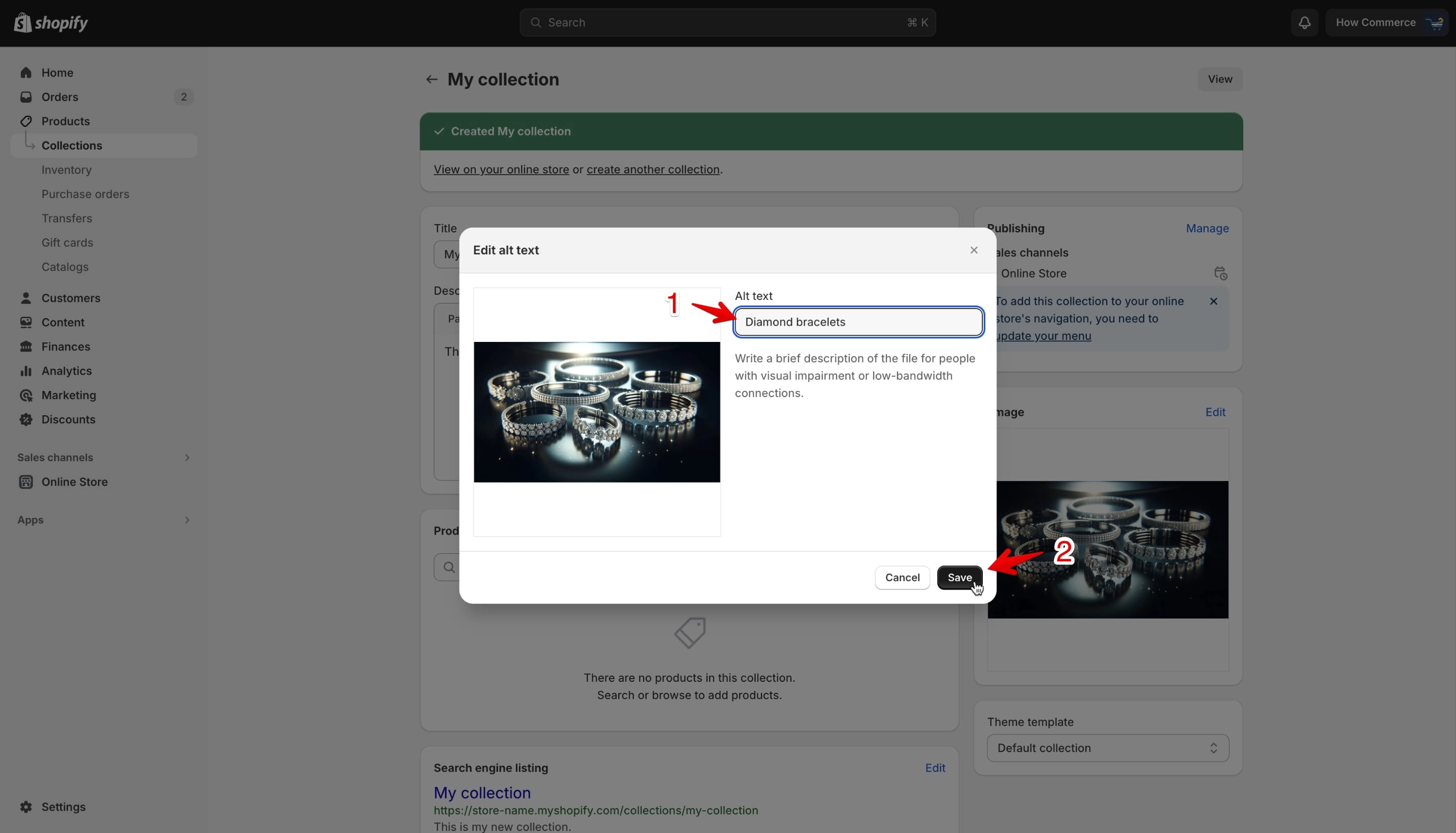Image resolution: width=1456 pixels, height=833 pixels.
Task: Click the Discounts badge icon
Action: 26,419
